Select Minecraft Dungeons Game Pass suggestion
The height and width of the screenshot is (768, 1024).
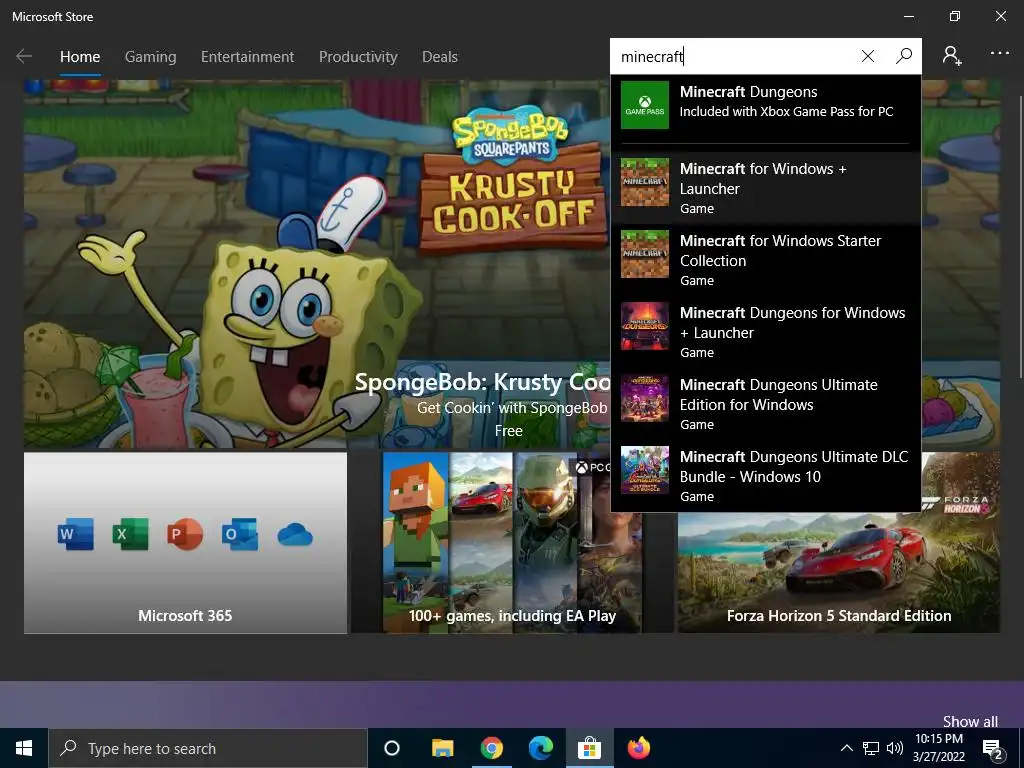click(x=766, y=105)
